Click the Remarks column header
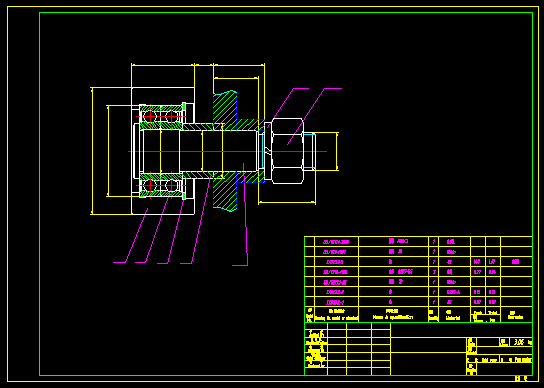 [516, 315]
